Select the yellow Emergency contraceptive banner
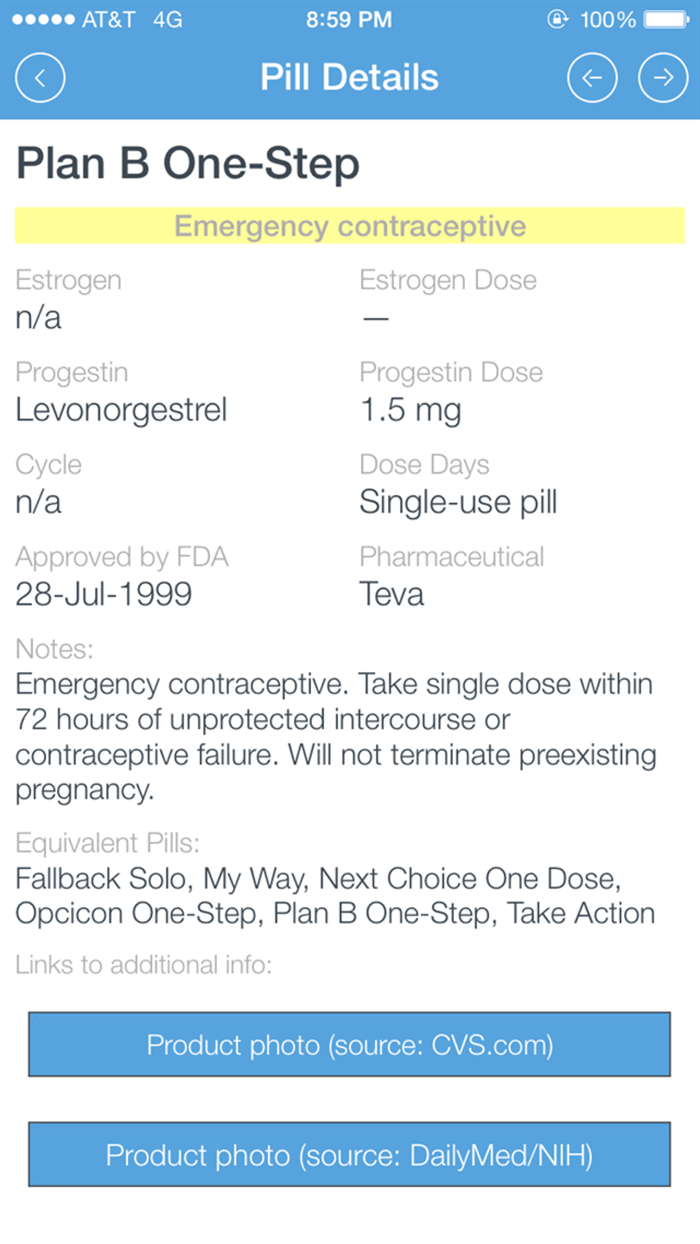Screen dimensions: 700x1244 coord(349,225)
